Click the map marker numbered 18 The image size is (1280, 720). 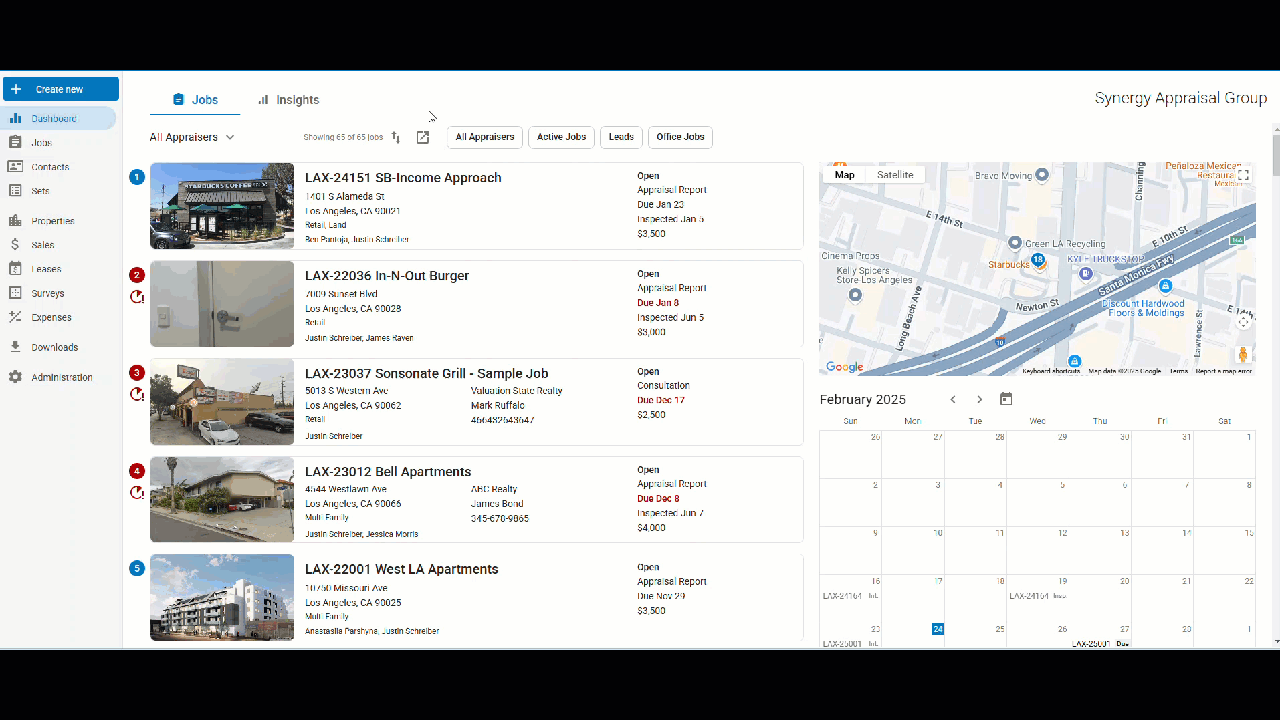pyautogui.click(x=1038, y=260)
